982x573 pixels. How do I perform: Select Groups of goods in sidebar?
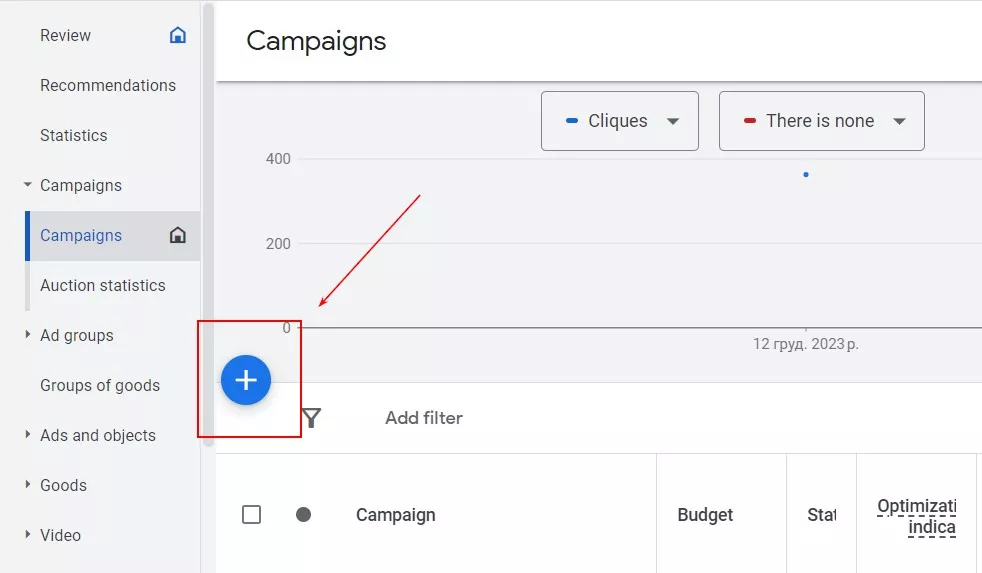[100, 385]
